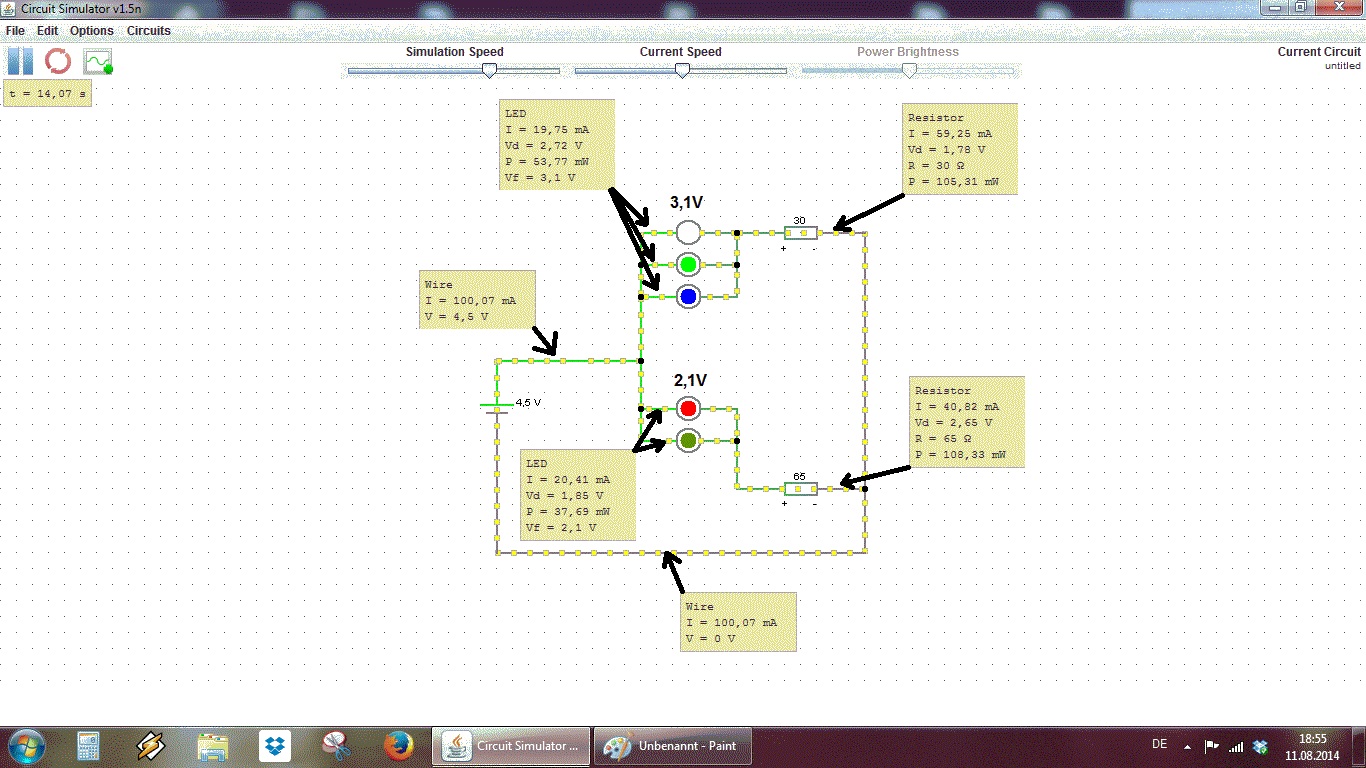Image resolution: width=1366 pixels, height=768 pixels.
Task: Open the Options menu
Action: (x=92, y=31)
